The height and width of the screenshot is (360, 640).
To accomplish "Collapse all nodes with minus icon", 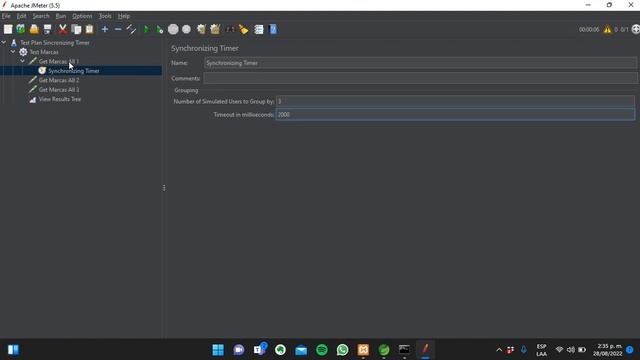I will (118, 29).
